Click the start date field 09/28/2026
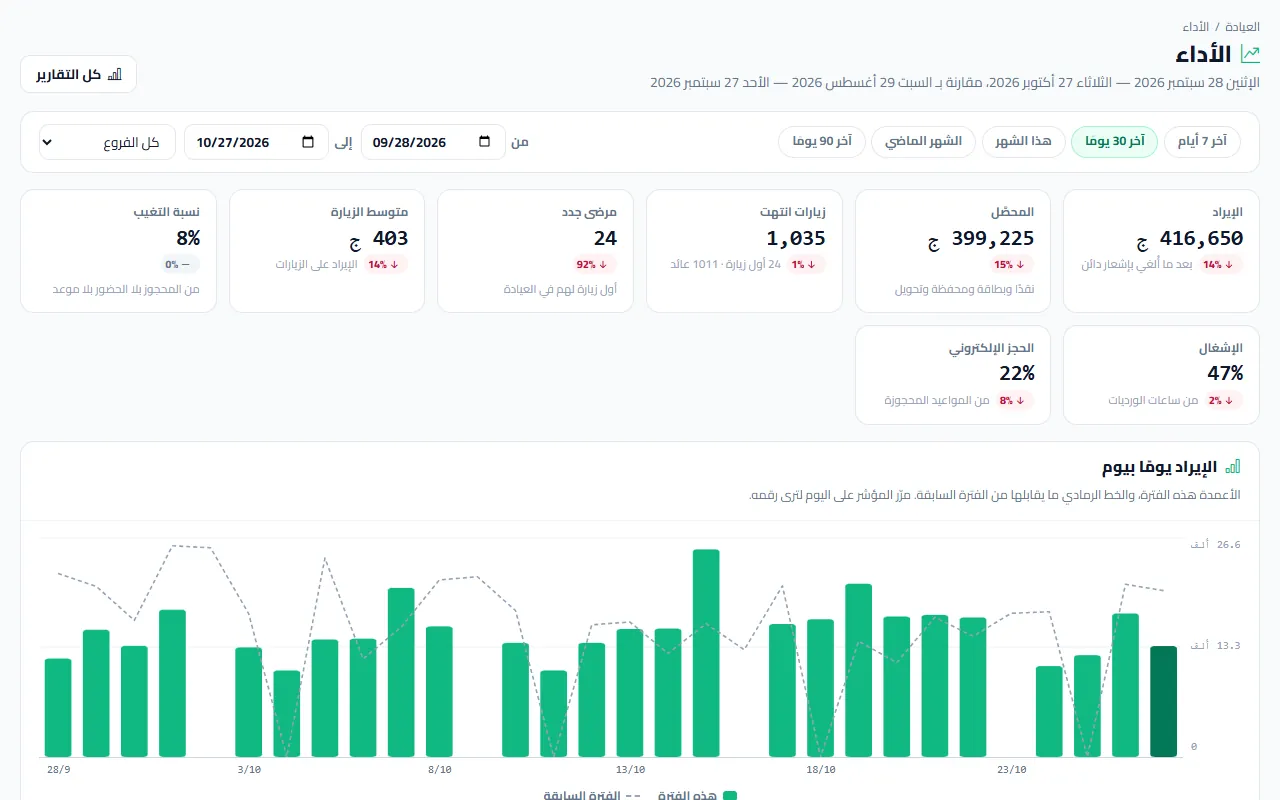Image resolution: width=1280 pixels, height=800 pixels. point(433,142)
